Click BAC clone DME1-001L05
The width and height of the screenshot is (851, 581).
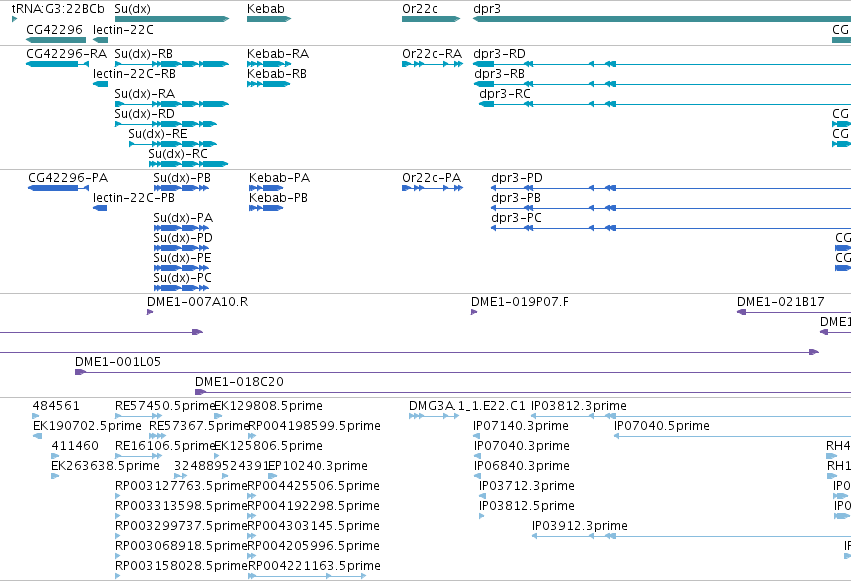pos(463,372)
